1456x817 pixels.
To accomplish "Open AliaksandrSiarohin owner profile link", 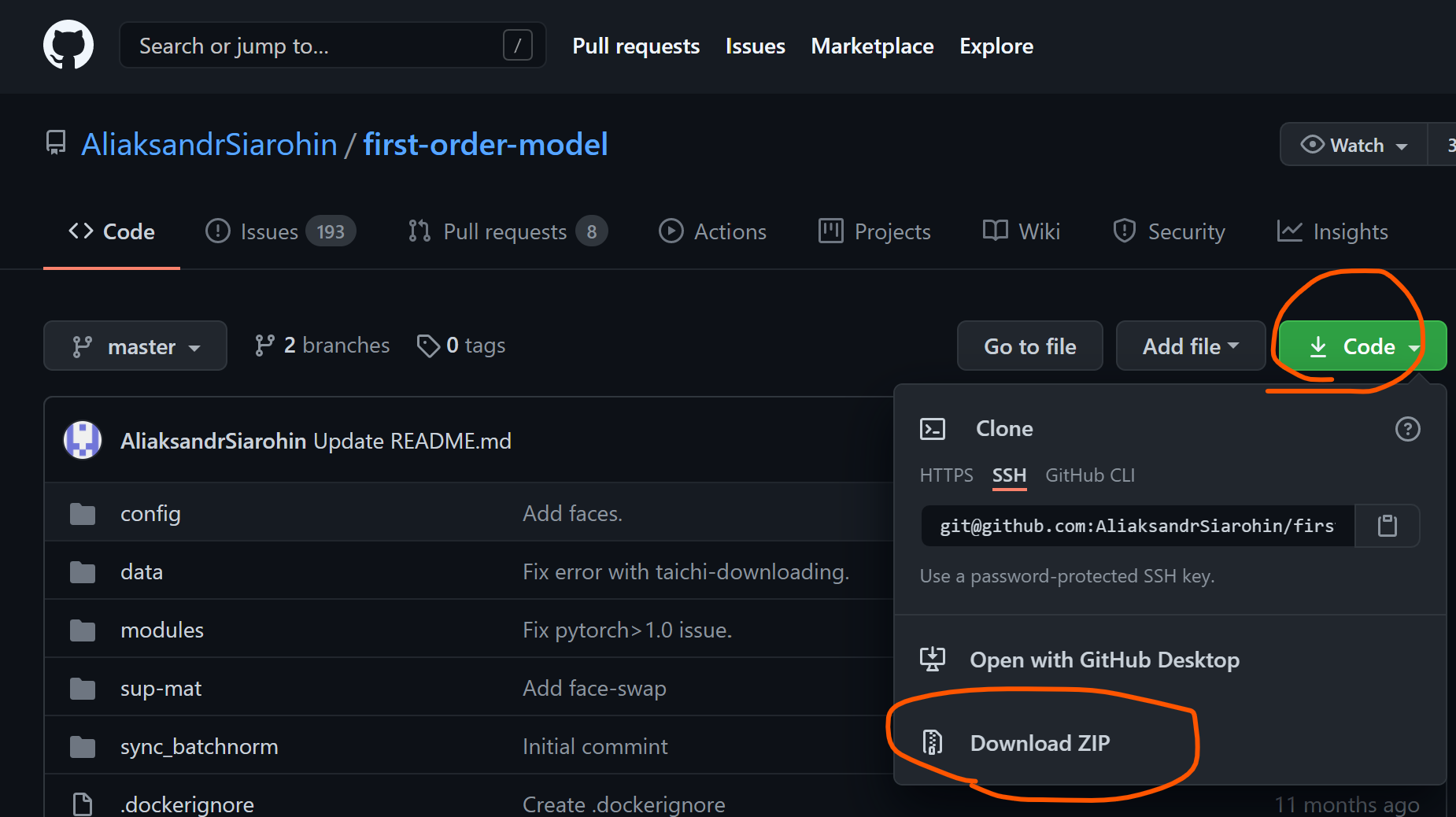I will coord(209,145).
